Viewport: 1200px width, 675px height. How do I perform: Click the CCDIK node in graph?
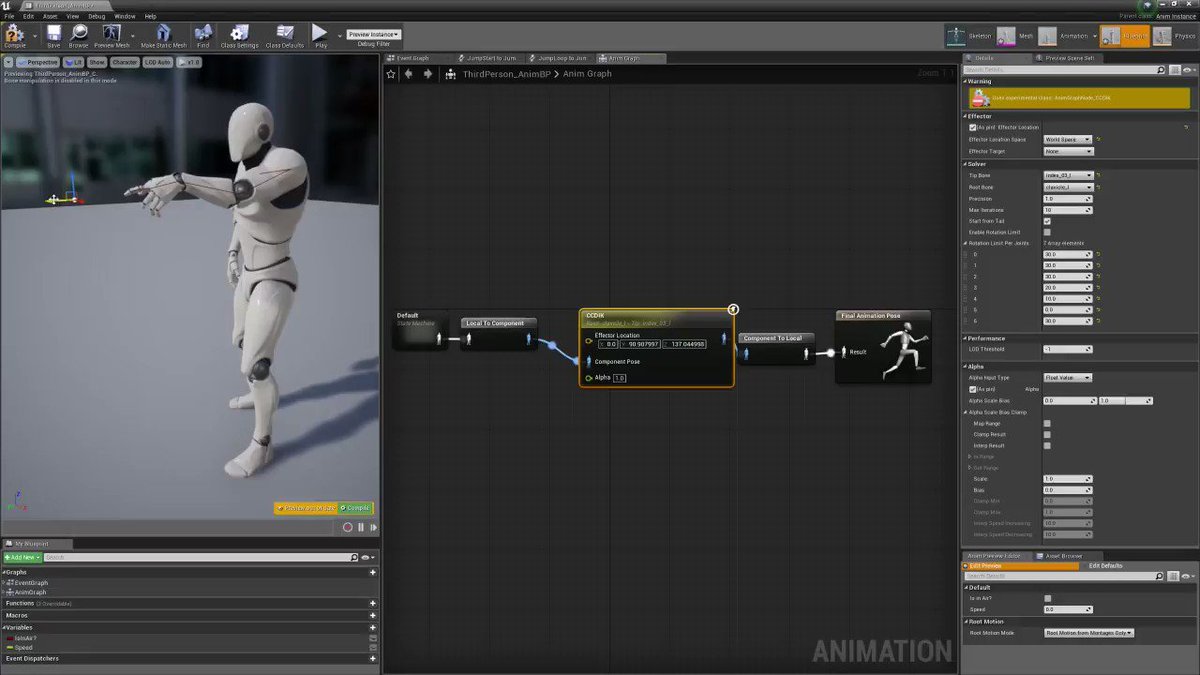click(656, 348)
